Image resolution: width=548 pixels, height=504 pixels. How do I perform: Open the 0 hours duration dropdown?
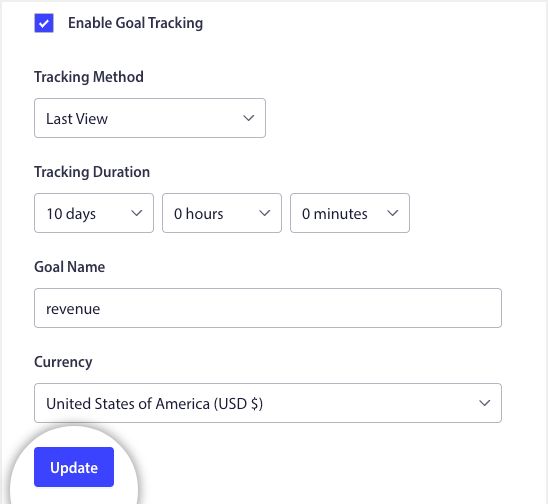coord(222,213)
